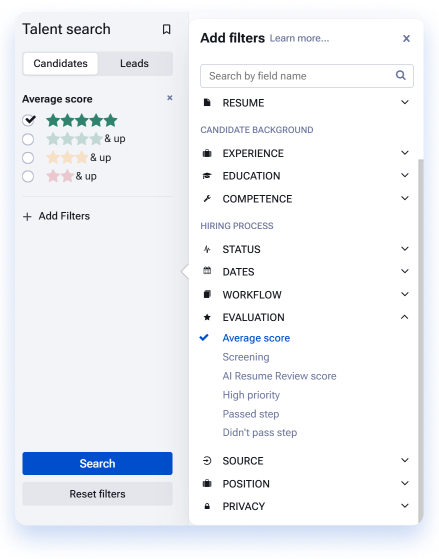Screen dimensions: 439x559
Task: Expand the Education section chevron
Action: tap(405, 175)
